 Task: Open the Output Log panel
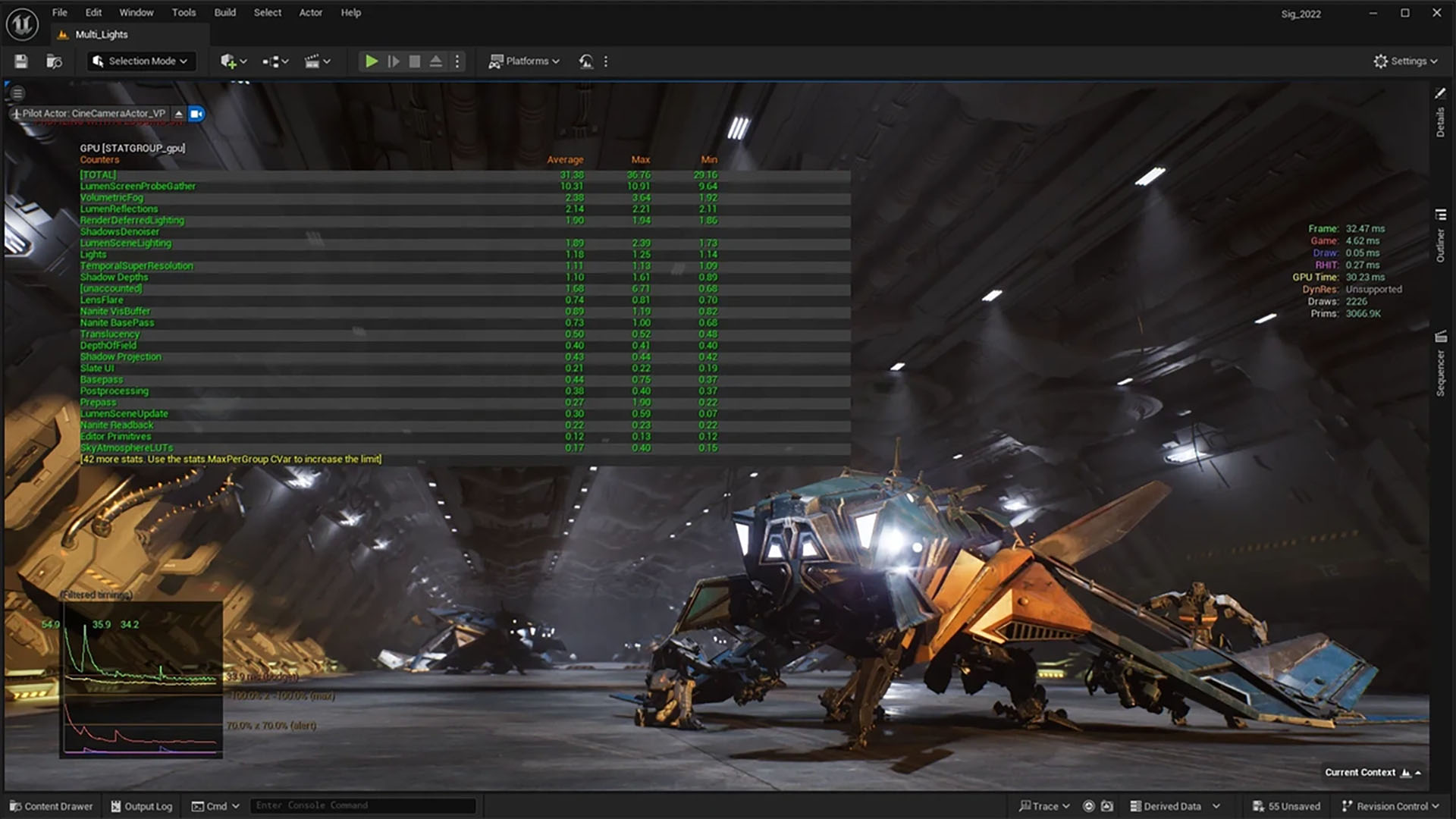141,806
